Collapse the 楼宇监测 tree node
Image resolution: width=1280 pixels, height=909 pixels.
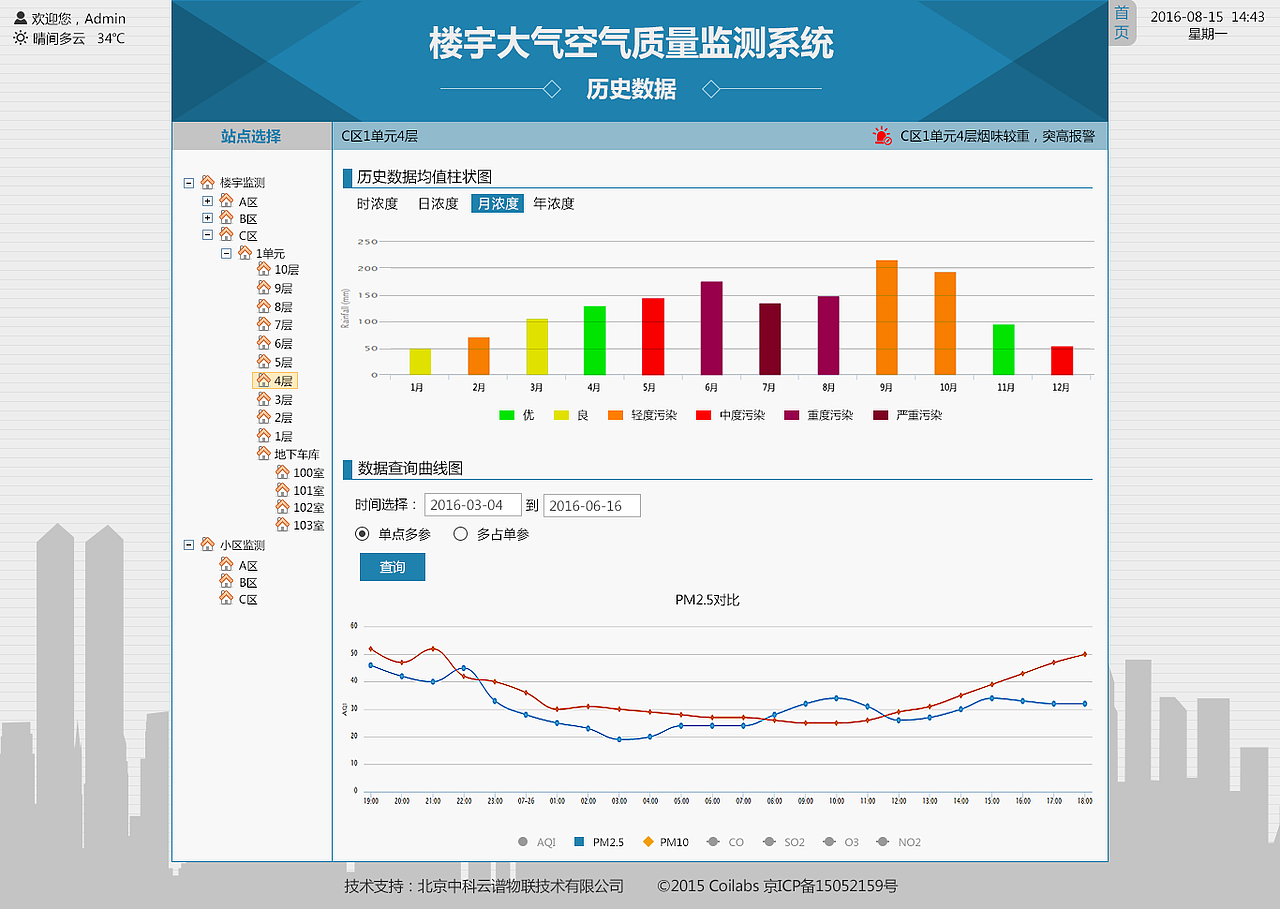189,183
